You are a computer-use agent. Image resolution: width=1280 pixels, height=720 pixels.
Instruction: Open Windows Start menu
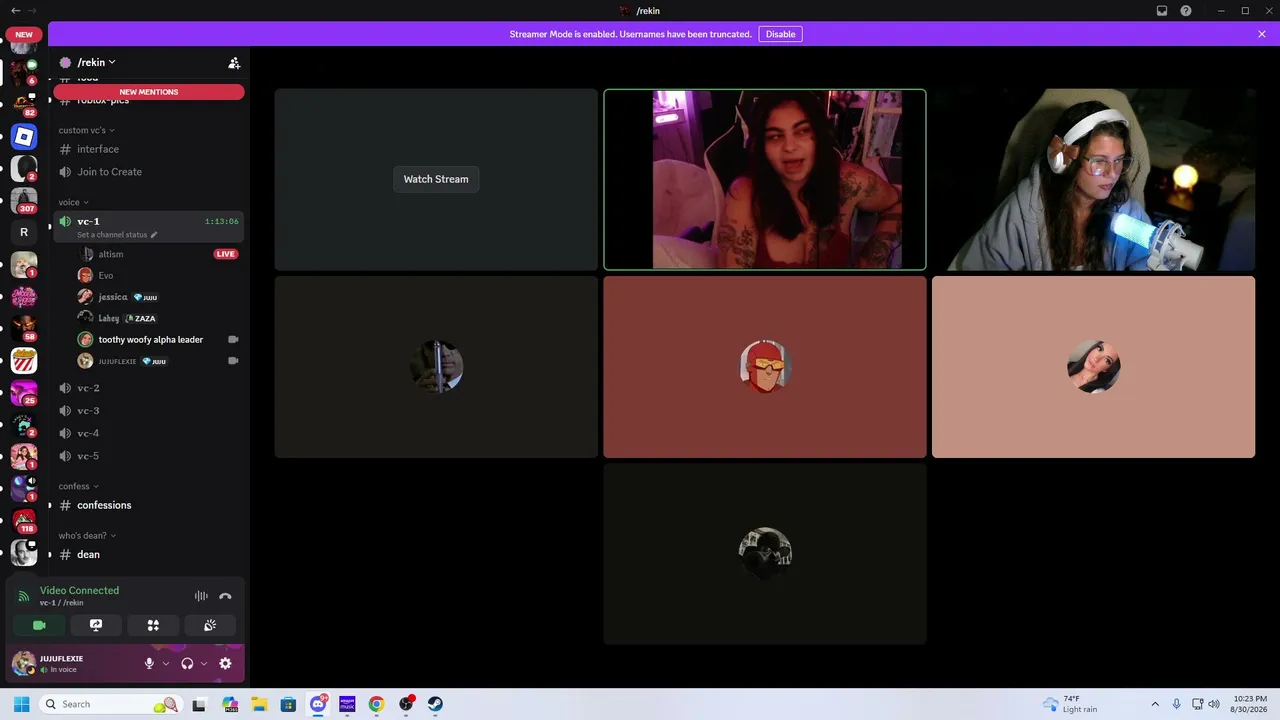pyautogui.click(x=21, y=704)
